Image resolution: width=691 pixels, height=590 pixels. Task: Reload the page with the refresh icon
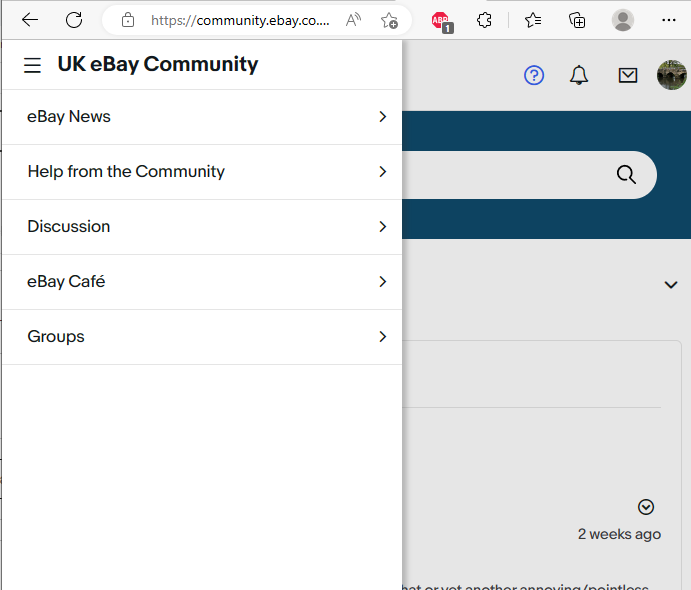(74, 20)
